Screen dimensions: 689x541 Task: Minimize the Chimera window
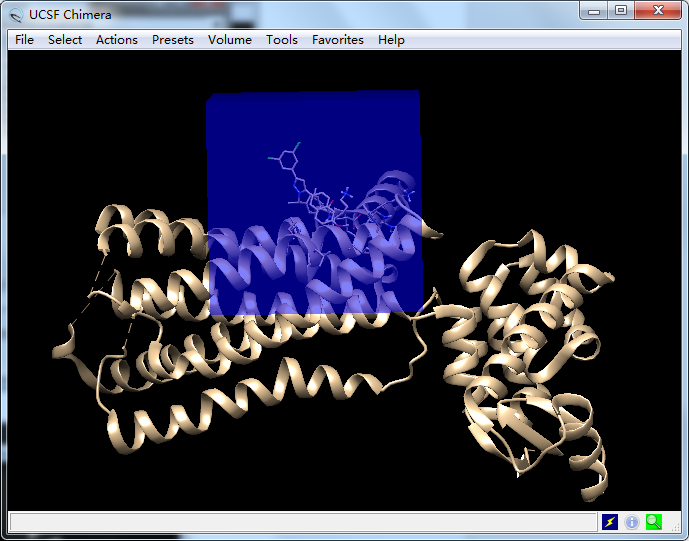(x=595, y=11)
